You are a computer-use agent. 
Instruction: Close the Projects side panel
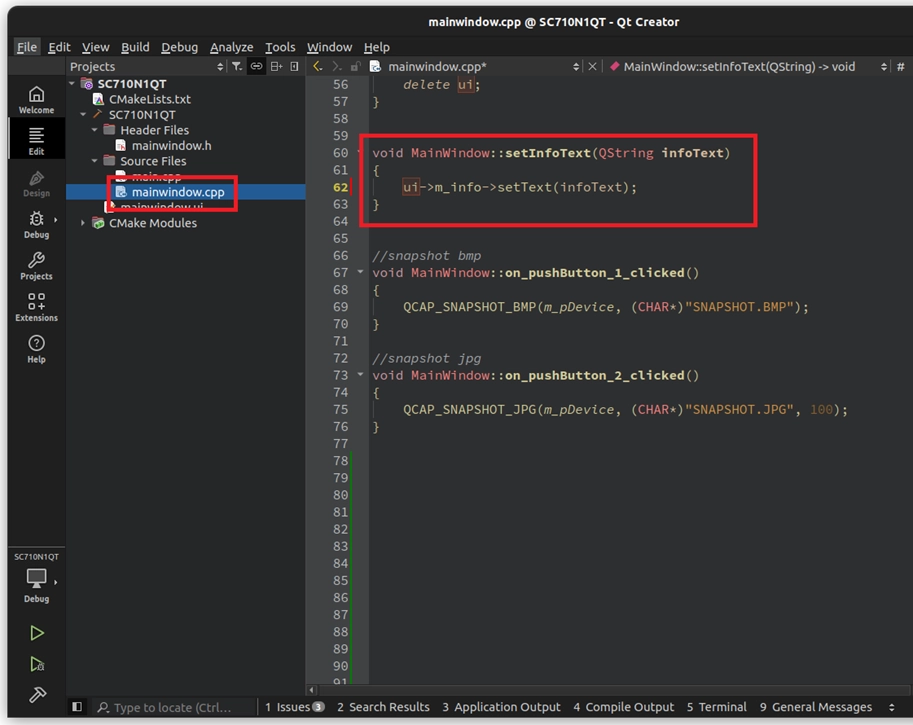point(295,66)
